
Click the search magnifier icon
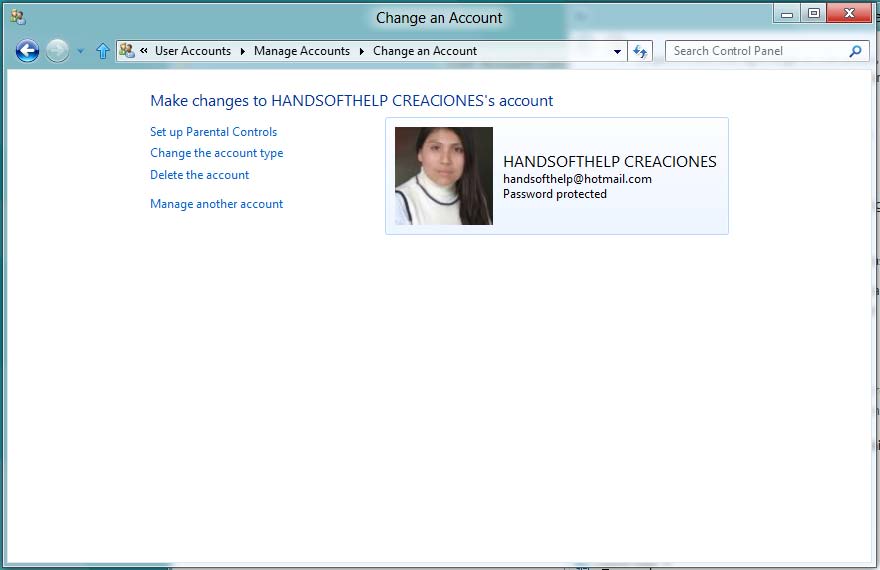[855, 51]
